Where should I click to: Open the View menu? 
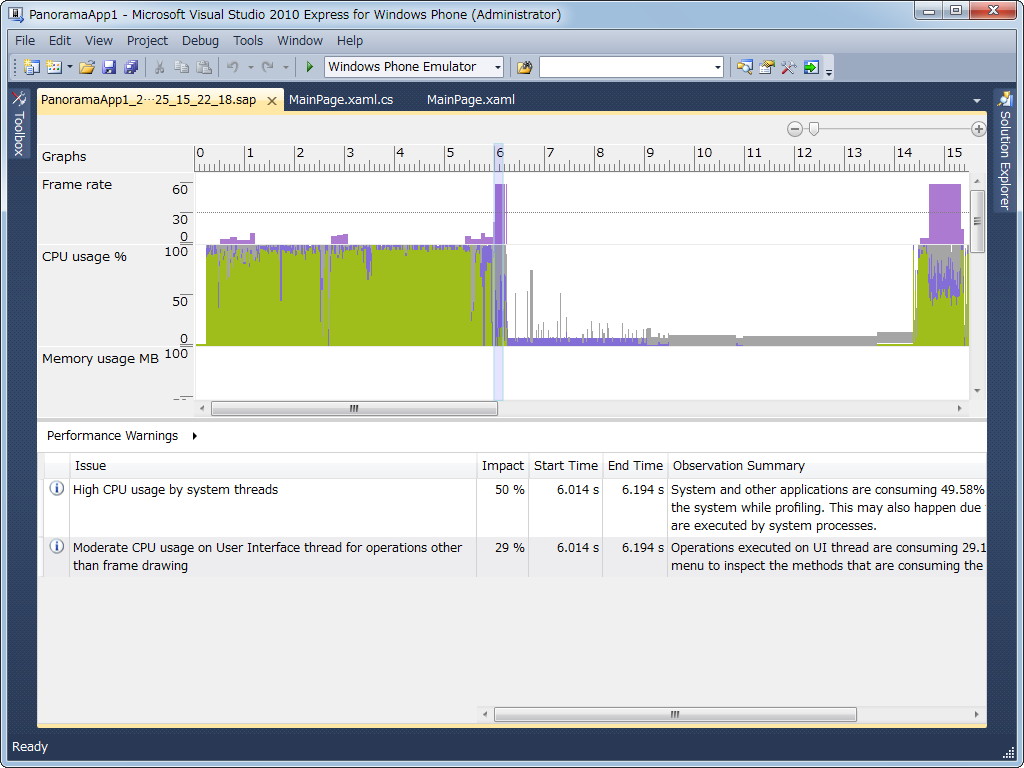[x=99, y=40]
